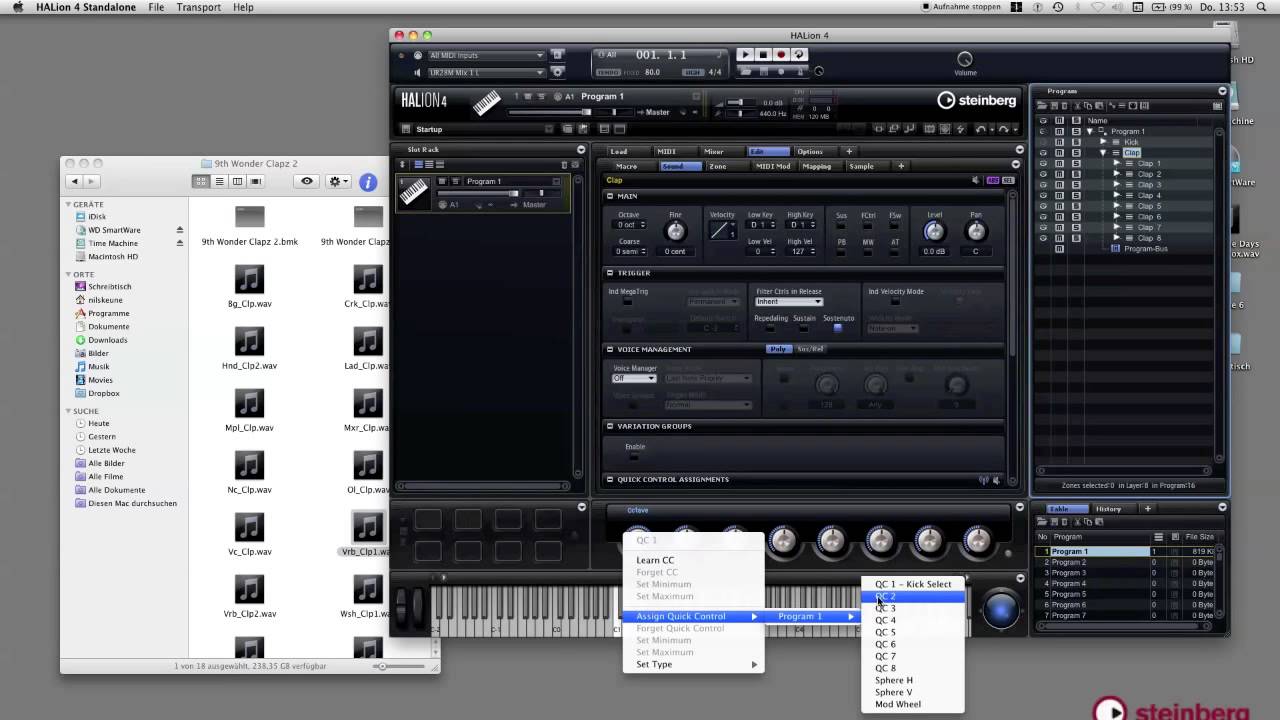Start playback with the Play transport button
Viewport: 1280px width, 720px height.
click(x=745, y=55)
